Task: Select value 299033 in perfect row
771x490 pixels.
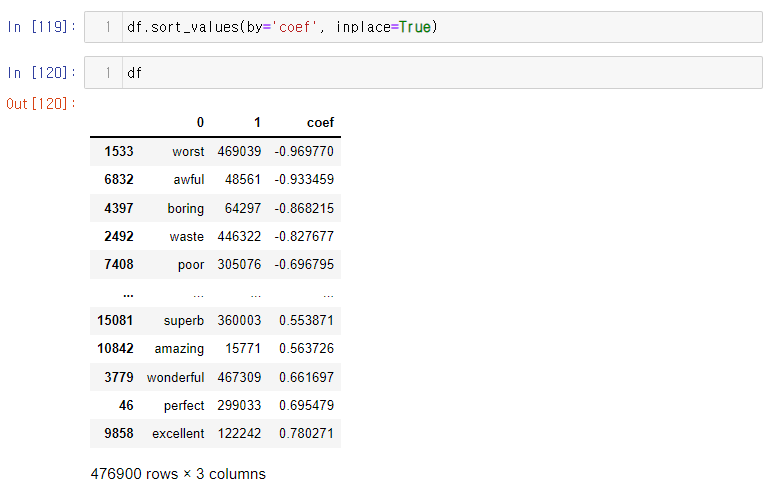Action: (x=239, y=405)
